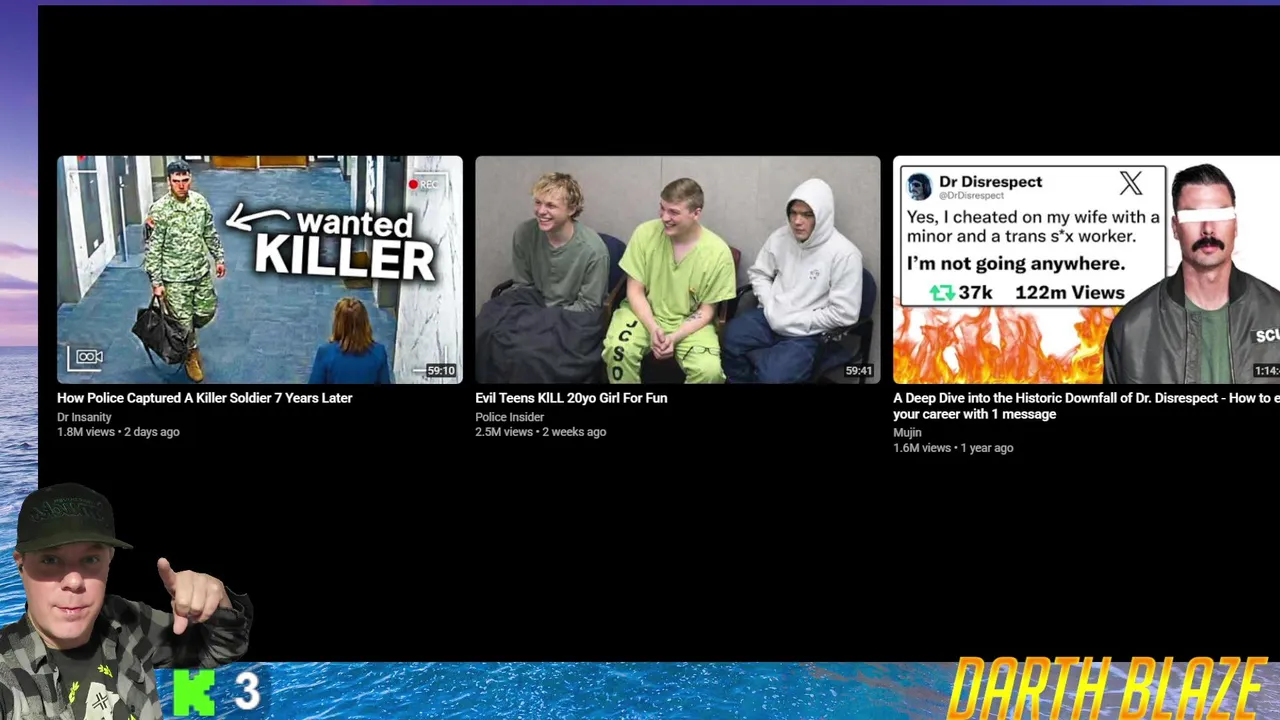Click the green Kick logo icon
The height and width of the screenshot is (720, 1280).
[x=194, y=693]
